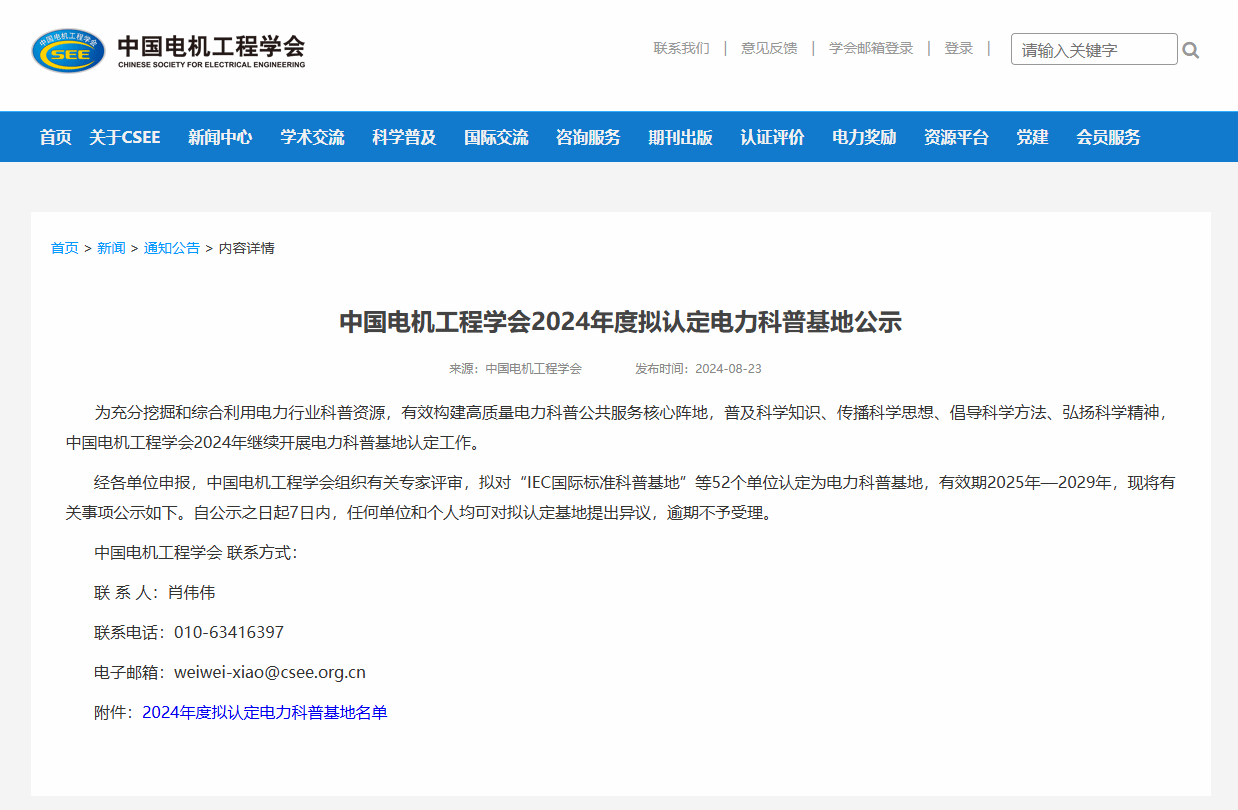Open the 关于CSEE menu item
This screenshot has width=1238, height=810.
[124, 137]
